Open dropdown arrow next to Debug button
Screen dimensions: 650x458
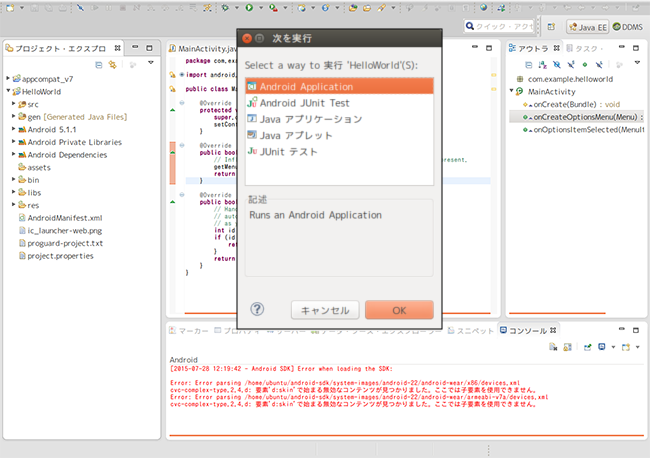tap(237, 7)
